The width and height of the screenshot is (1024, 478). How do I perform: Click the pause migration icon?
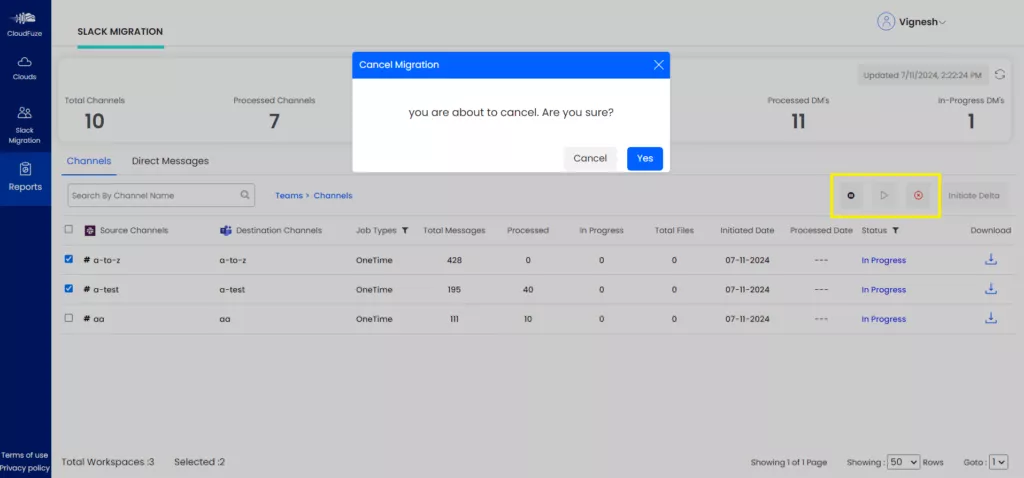[851, 195]
